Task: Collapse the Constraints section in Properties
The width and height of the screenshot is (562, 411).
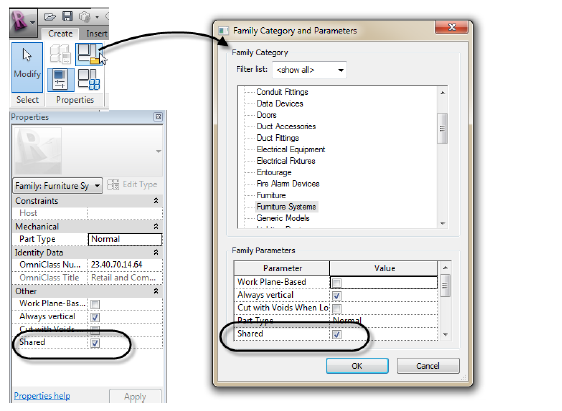Action: (x=156, y=201)
